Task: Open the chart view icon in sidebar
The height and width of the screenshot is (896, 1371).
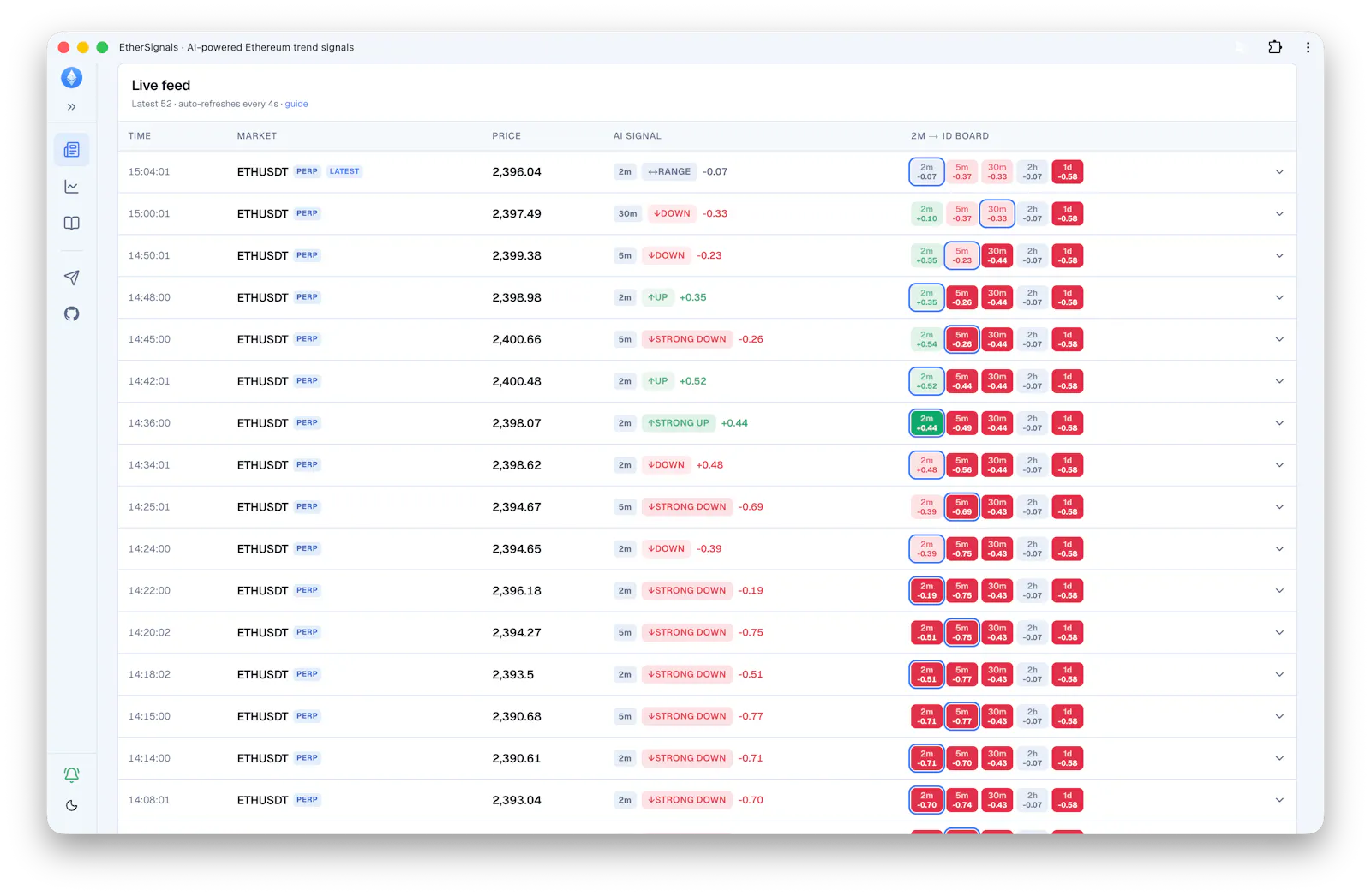Action: click(72, 187)
